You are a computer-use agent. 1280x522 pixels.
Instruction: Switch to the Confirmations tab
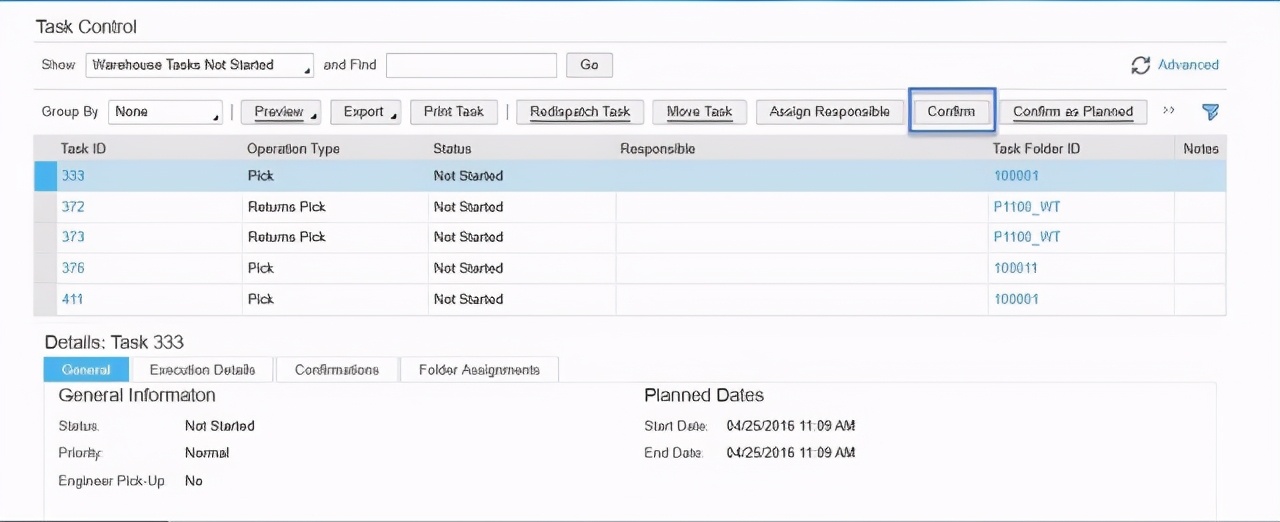point(337,370)
